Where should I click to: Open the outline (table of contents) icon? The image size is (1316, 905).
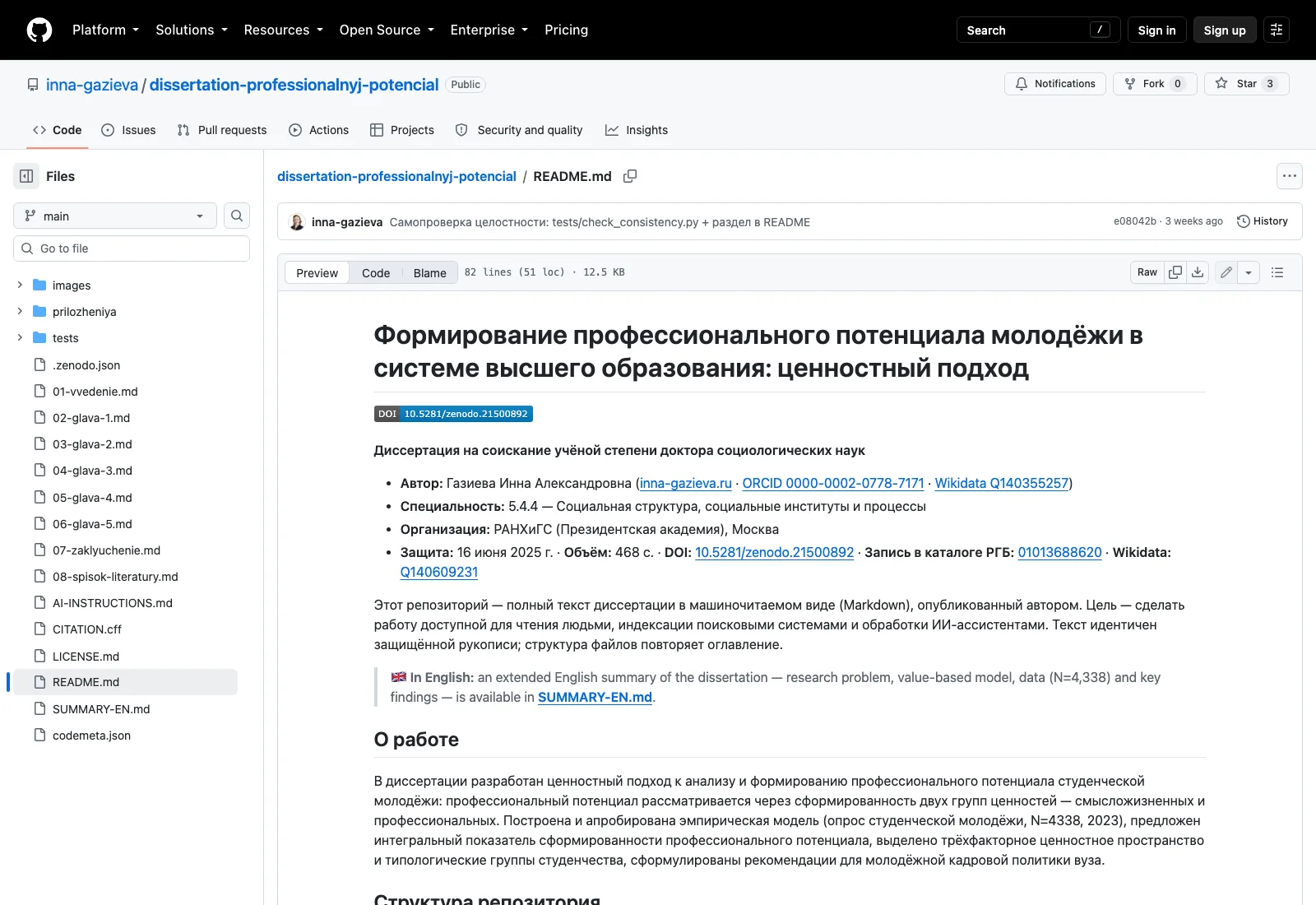1277,272
